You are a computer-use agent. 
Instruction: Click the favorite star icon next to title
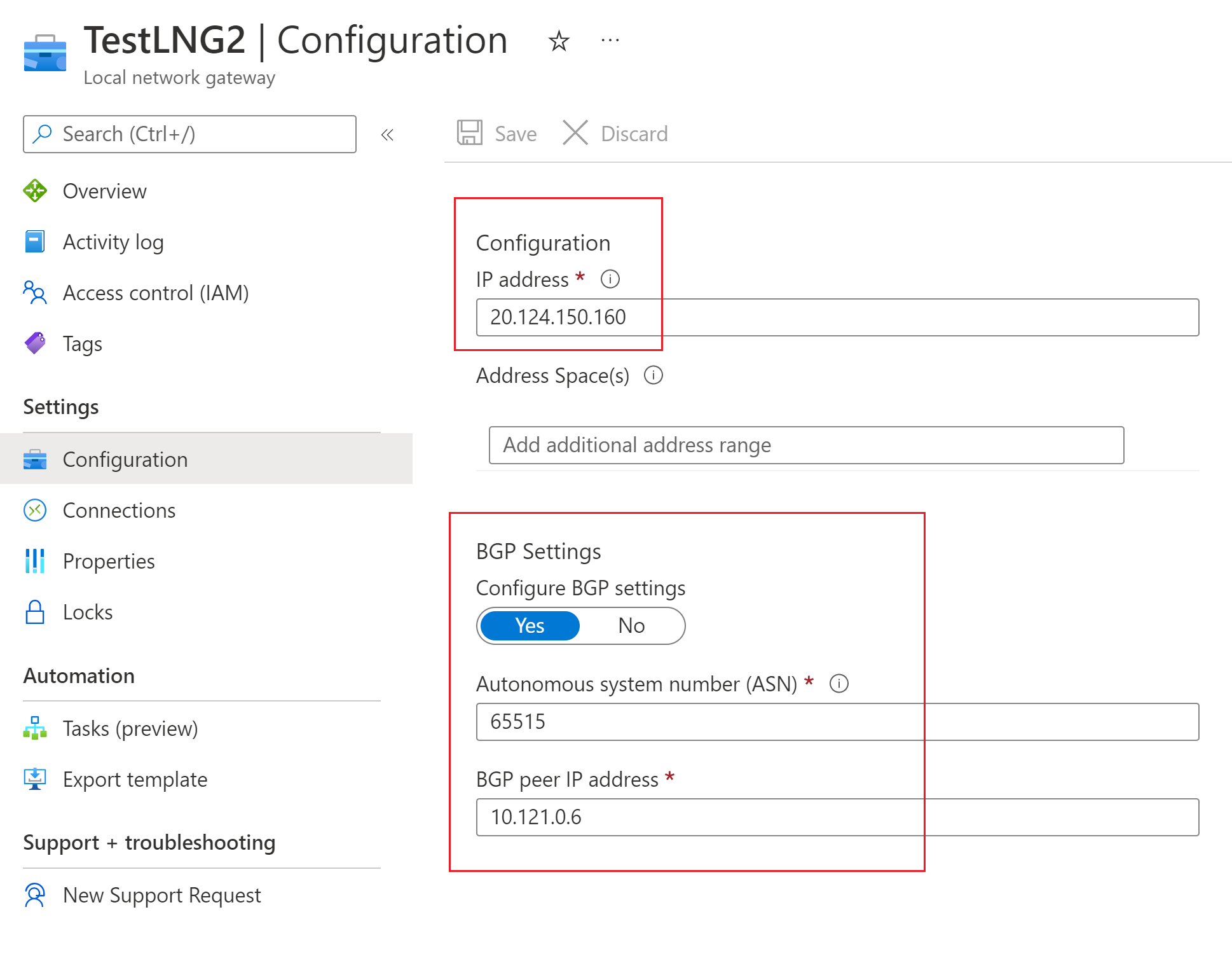[559, 41]
